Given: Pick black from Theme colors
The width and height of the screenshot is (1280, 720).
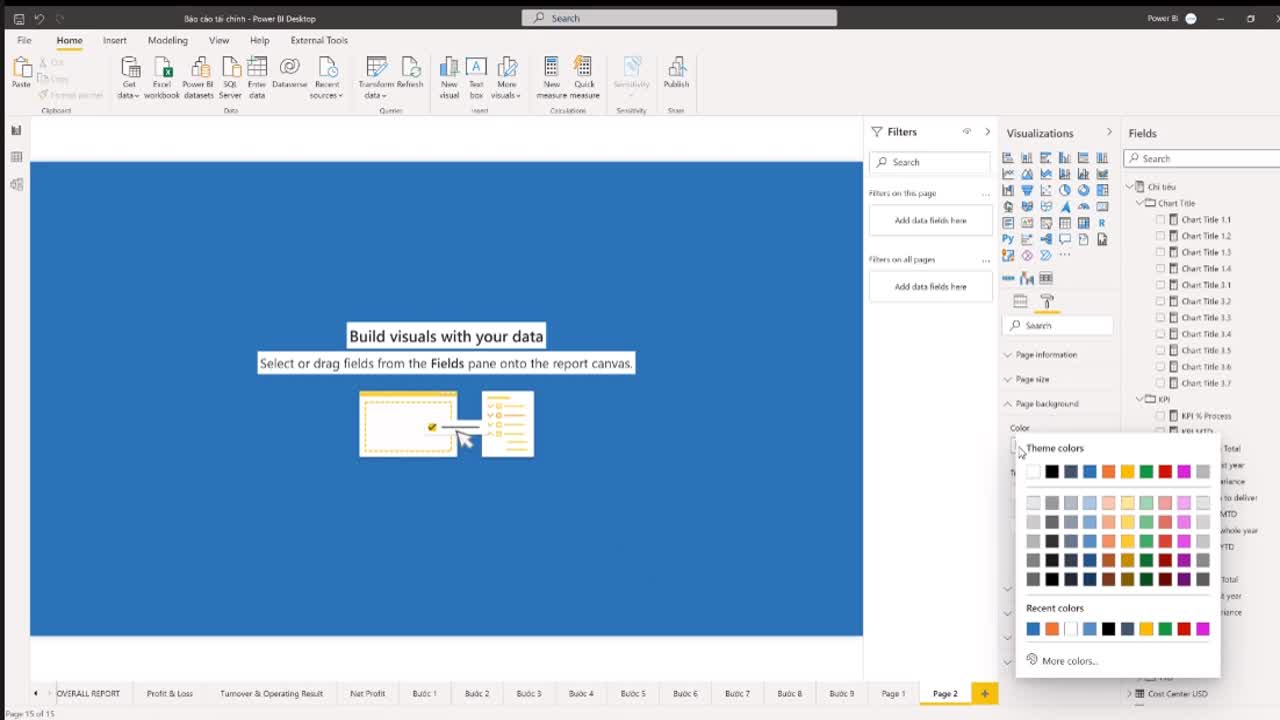Looking at the screenshot, I should click(1052, 472).
